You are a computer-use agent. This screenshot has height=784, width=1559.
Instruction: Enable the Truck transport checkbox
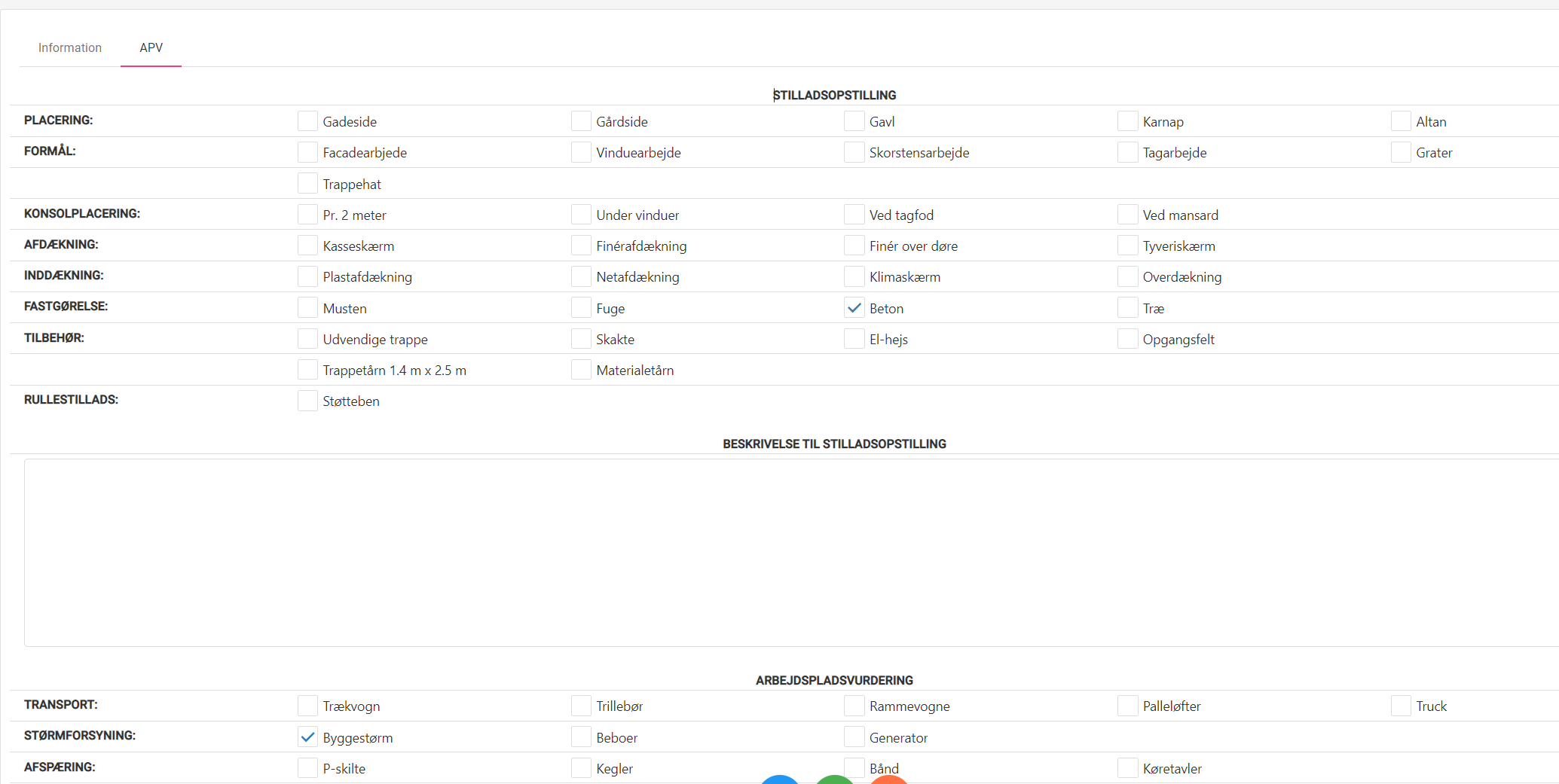[x=1401, y=706]
